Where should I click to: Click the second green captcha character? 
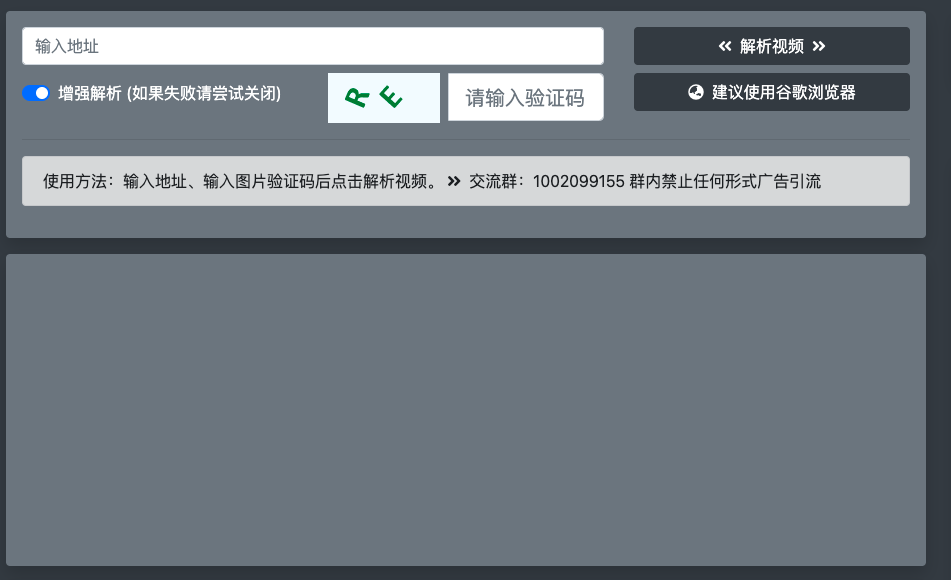391,97
